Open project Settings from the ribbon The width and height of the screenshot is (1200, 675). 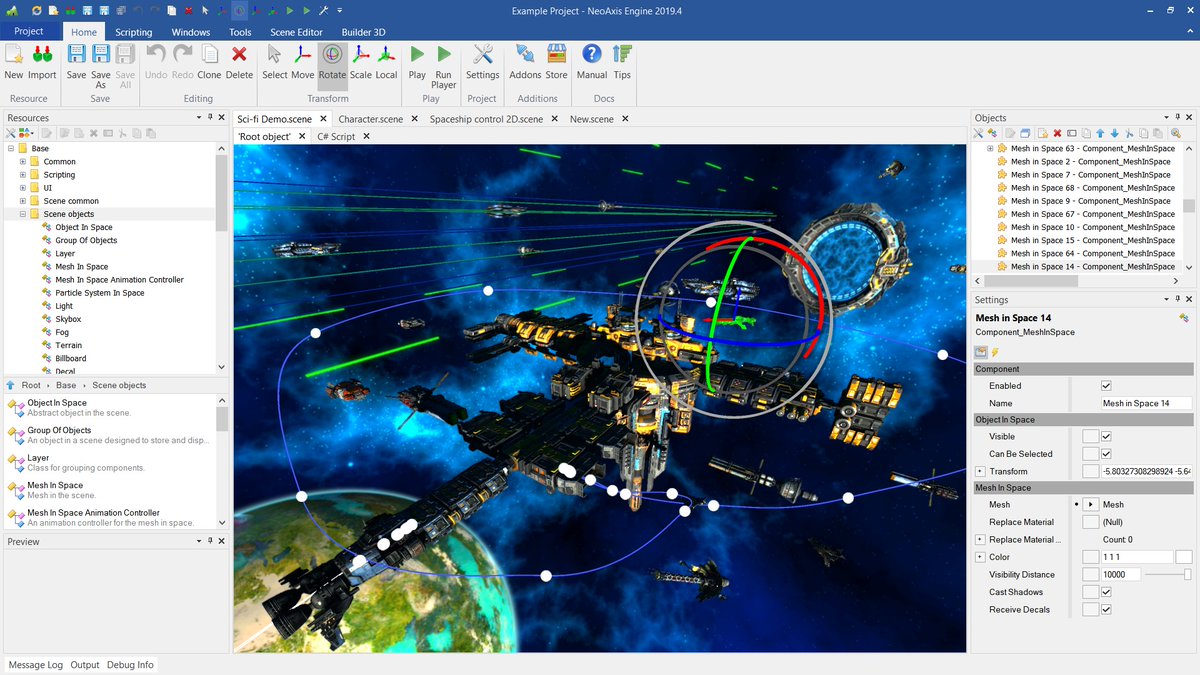pyautogui.click(x=482, y=55)
